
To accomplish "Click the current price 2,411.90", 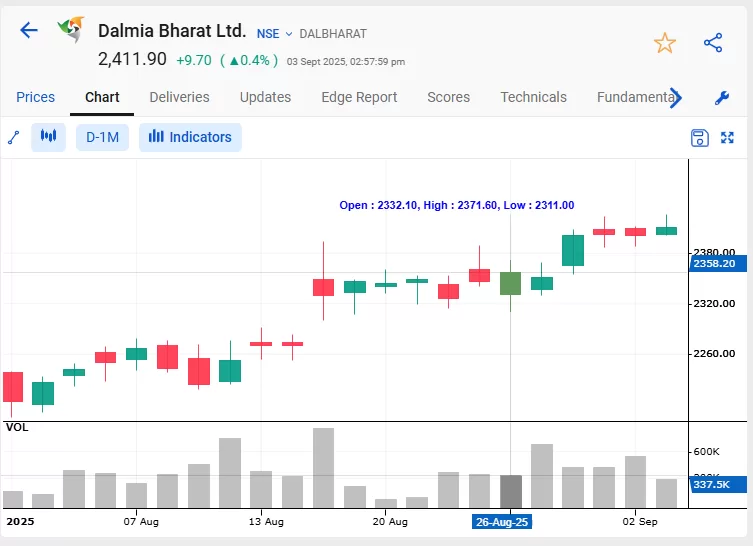I will click(x=132, y=59).
